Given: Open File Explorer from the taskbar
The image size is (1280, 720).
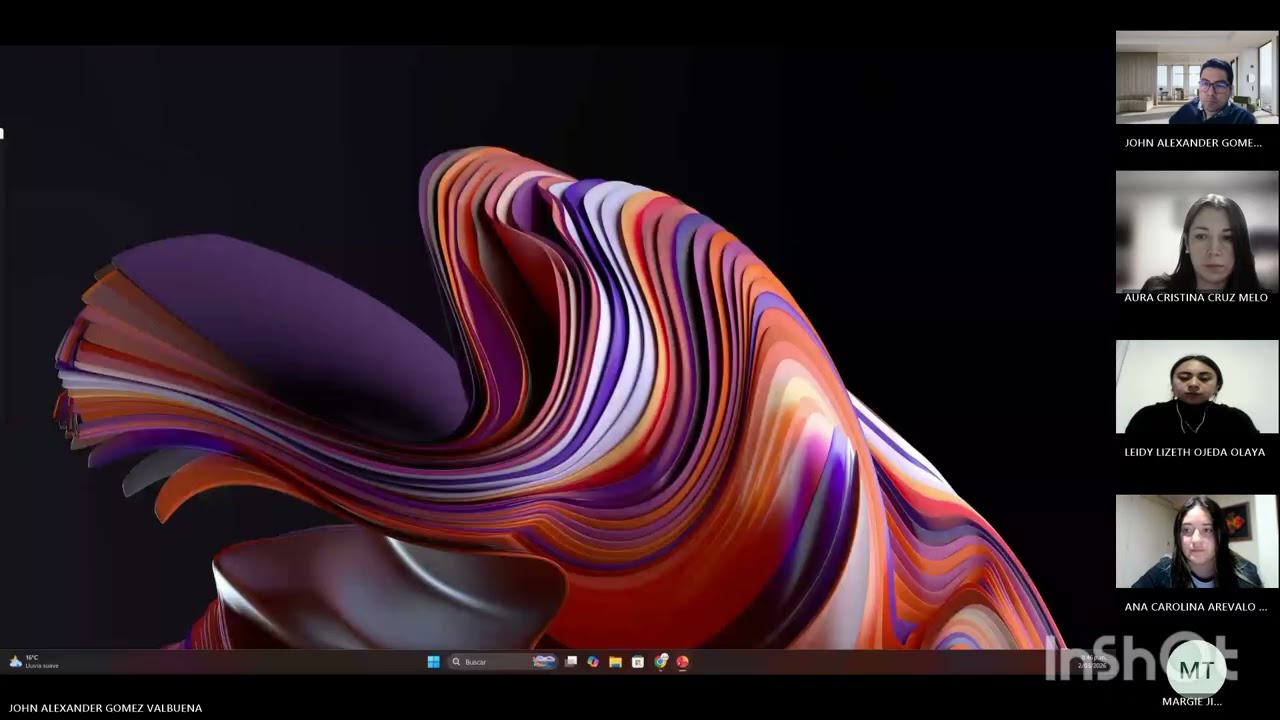Looking at the screenshot, I should (x=615, y=661).
